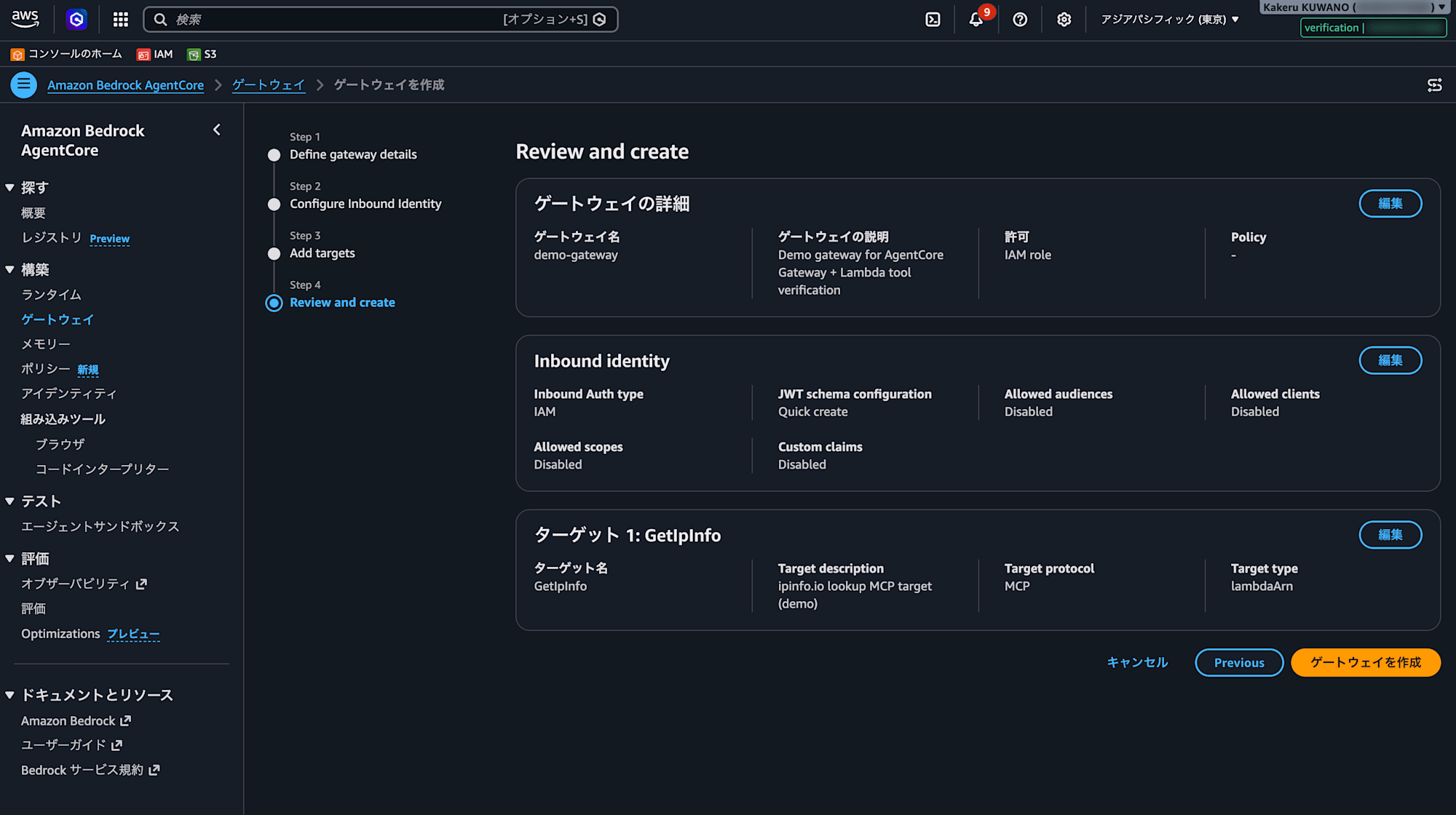Select the Step 1 Define gateway details indicator
Image resolution: width=1456 pixels, height=815 pixels.
tap(274, 155)
